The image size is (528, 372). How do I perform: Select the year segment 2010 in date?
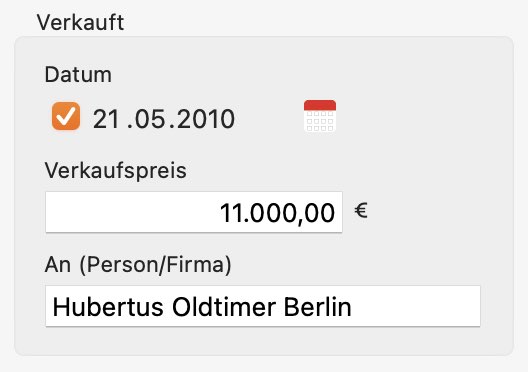click(x=205, y=119)
